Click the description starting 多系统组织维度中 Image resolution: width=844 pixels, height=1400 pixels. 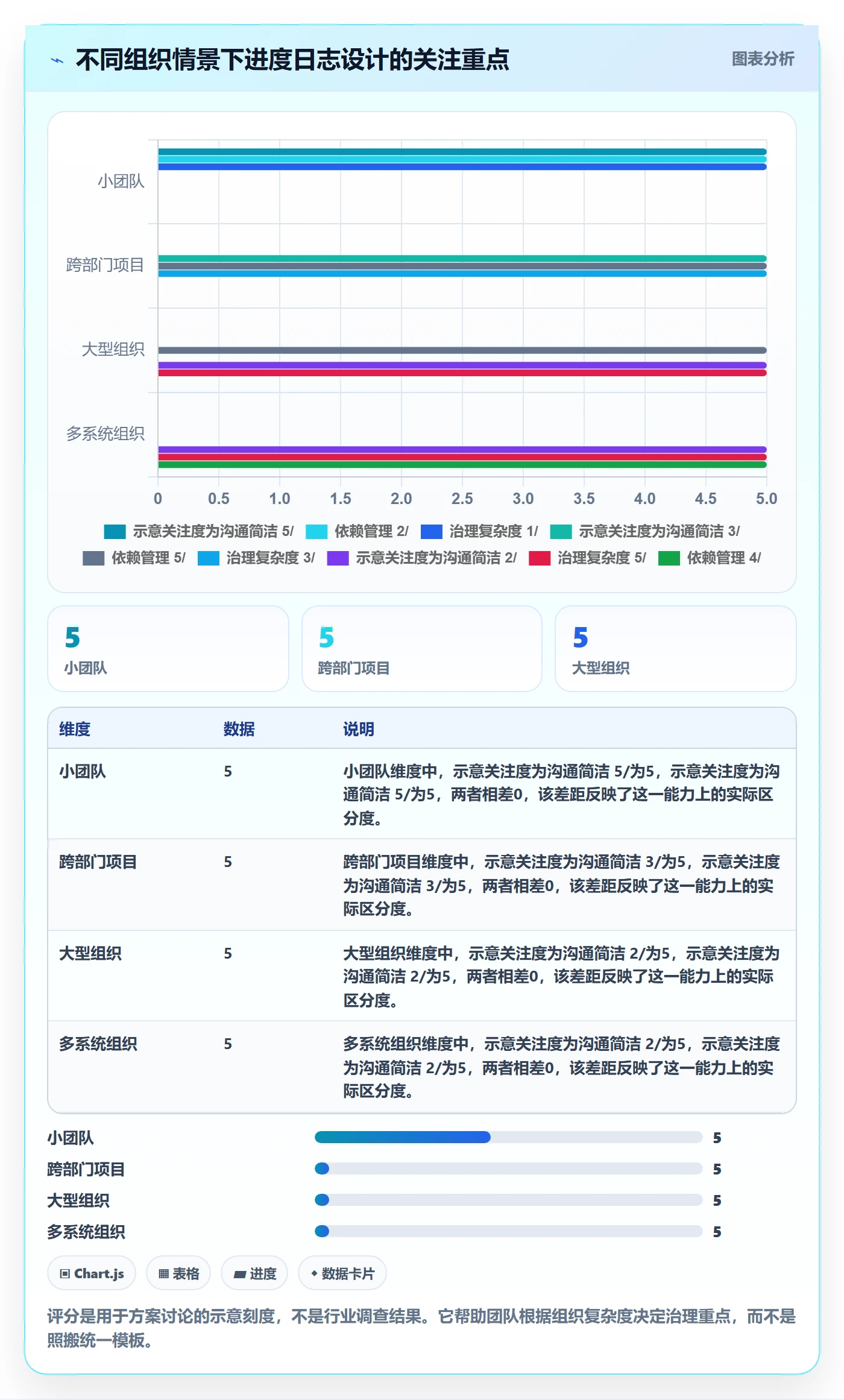(562, 1067)
